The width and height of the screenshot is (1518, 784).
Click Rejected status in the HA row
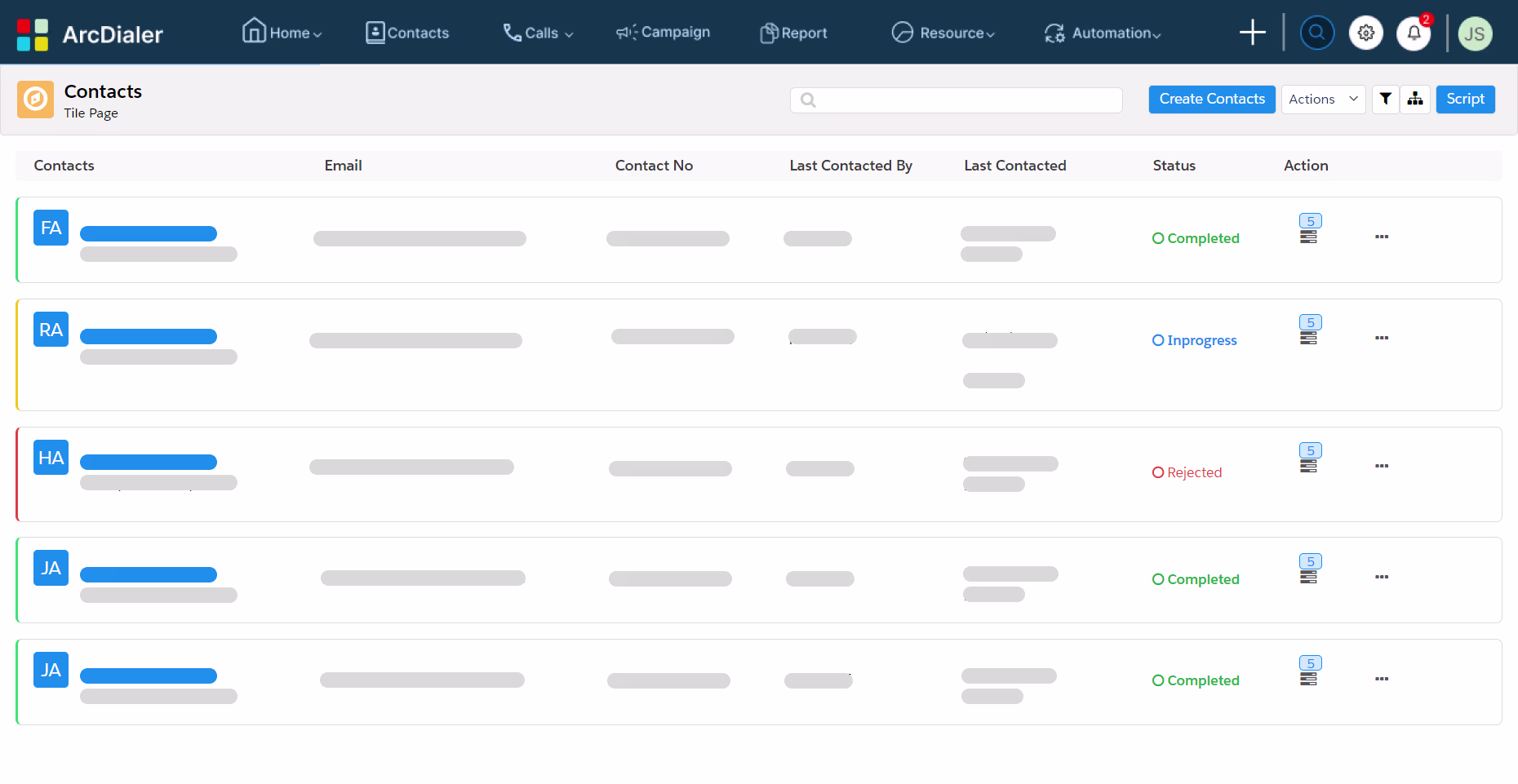coord(1187,472)
